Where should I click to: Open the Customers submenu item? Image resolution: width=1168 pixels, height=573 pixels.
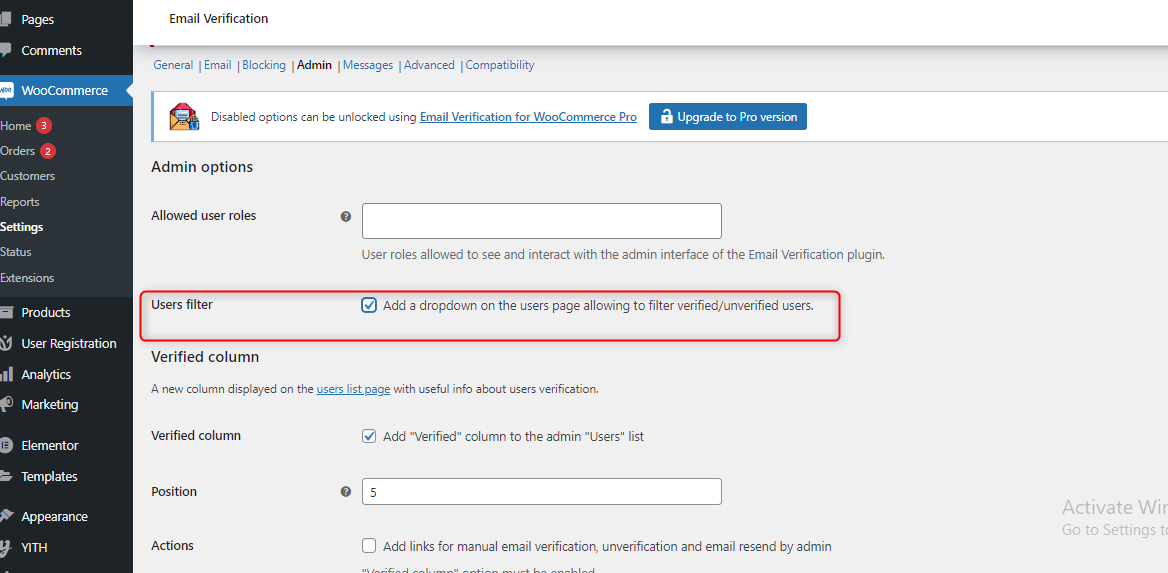(x=28, y=177)
